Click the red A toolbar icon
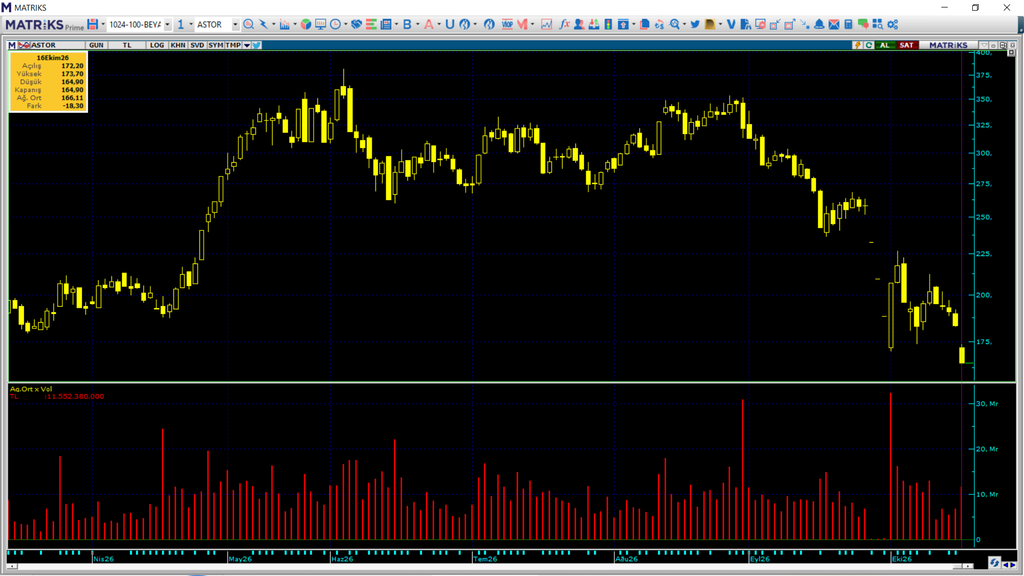 pyautogui.click(x=428, y=24)
